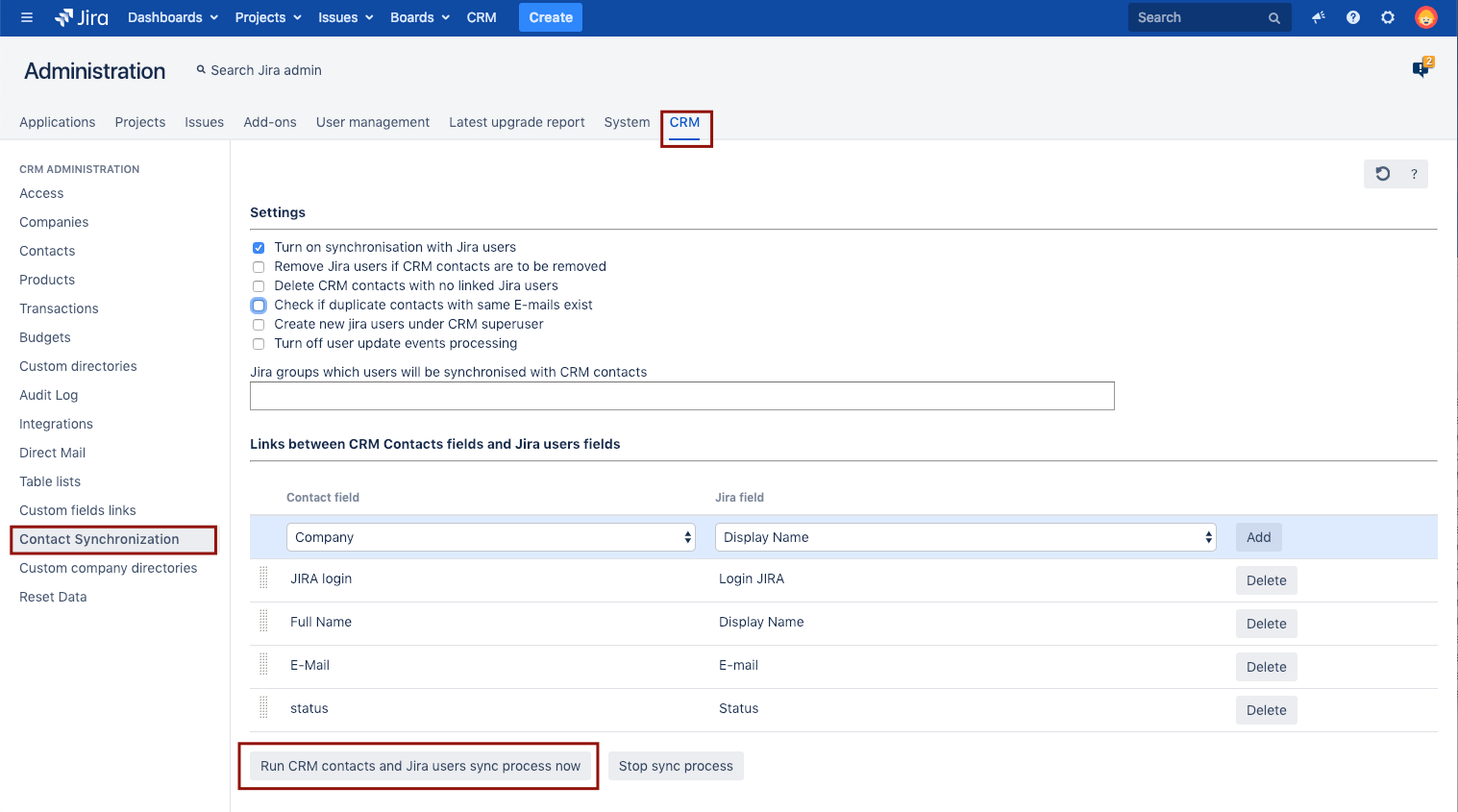The height and width of the screenshot is (812, 1458).
Task: Open the Company contact field dropdown
Action: pos(490,537)
